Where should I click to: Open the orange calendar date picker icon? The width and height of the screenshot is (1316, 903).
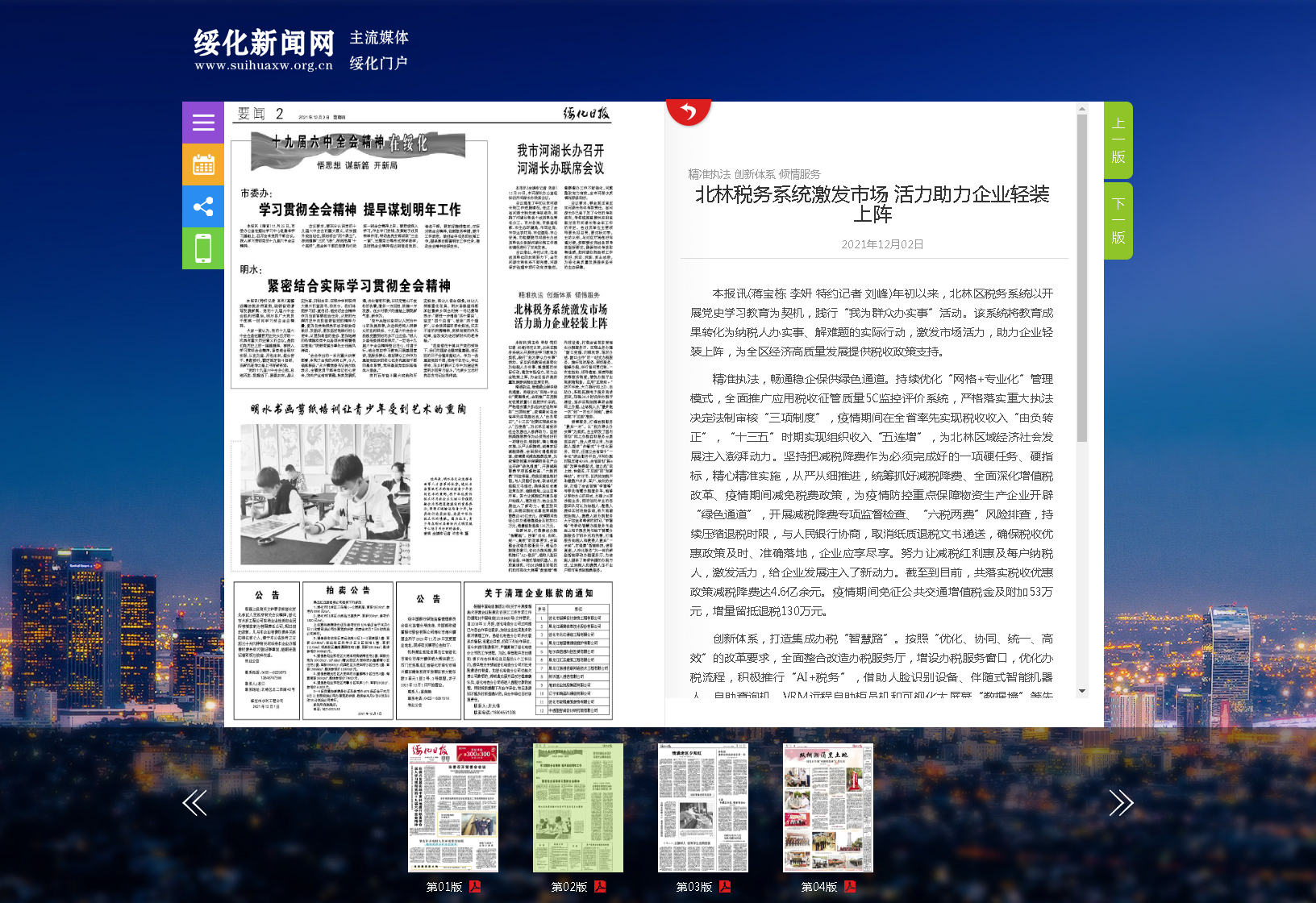pyautogui.click(x=203, y=164)
